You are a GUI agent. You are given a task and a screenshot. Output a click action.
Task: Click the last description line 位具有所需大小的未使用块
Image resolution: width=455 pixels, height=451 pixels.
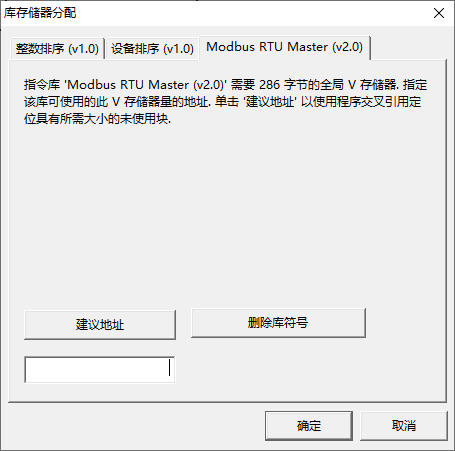point(97,119)
